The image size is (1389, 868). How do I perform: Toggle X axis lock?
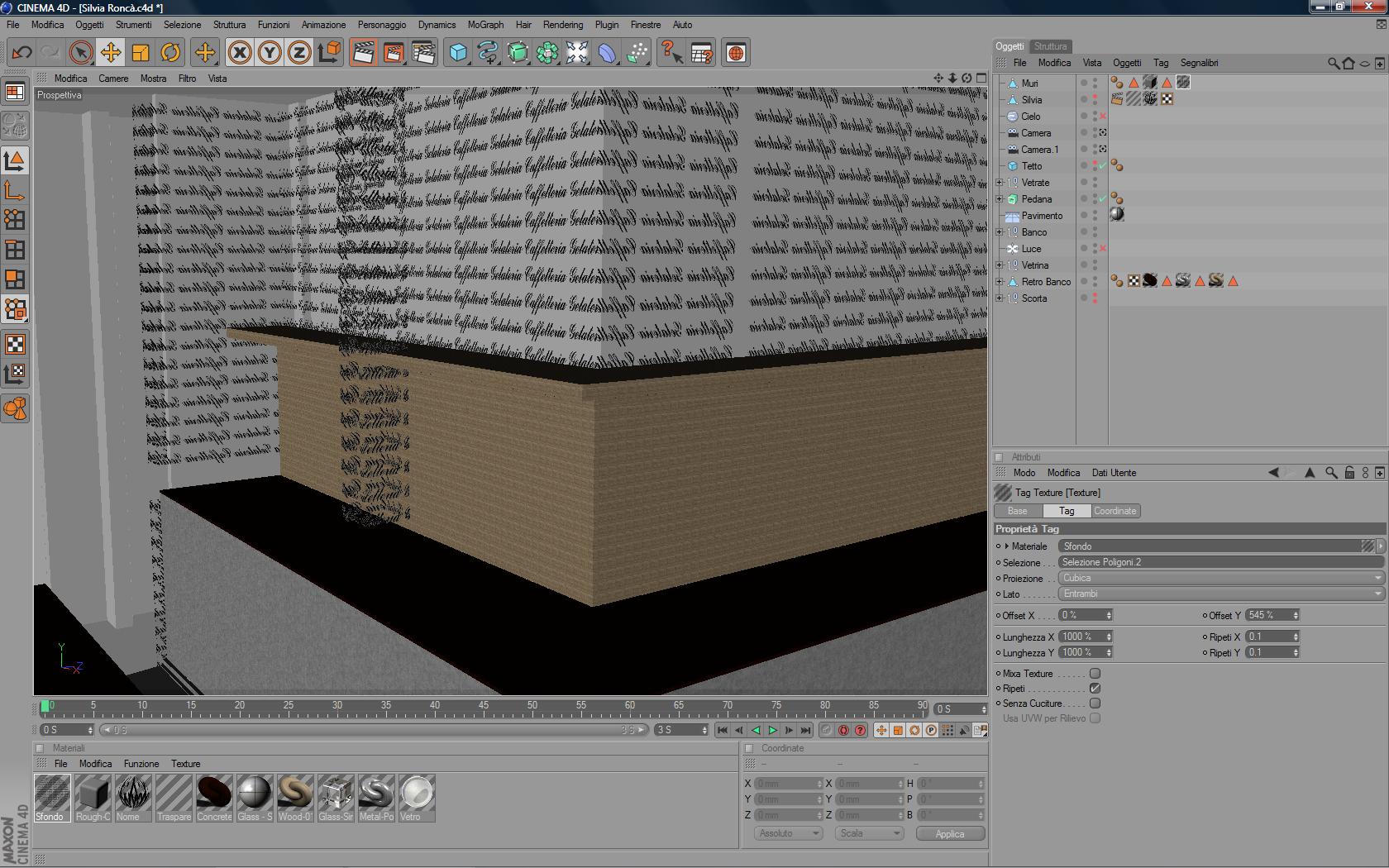pos(239,53)
